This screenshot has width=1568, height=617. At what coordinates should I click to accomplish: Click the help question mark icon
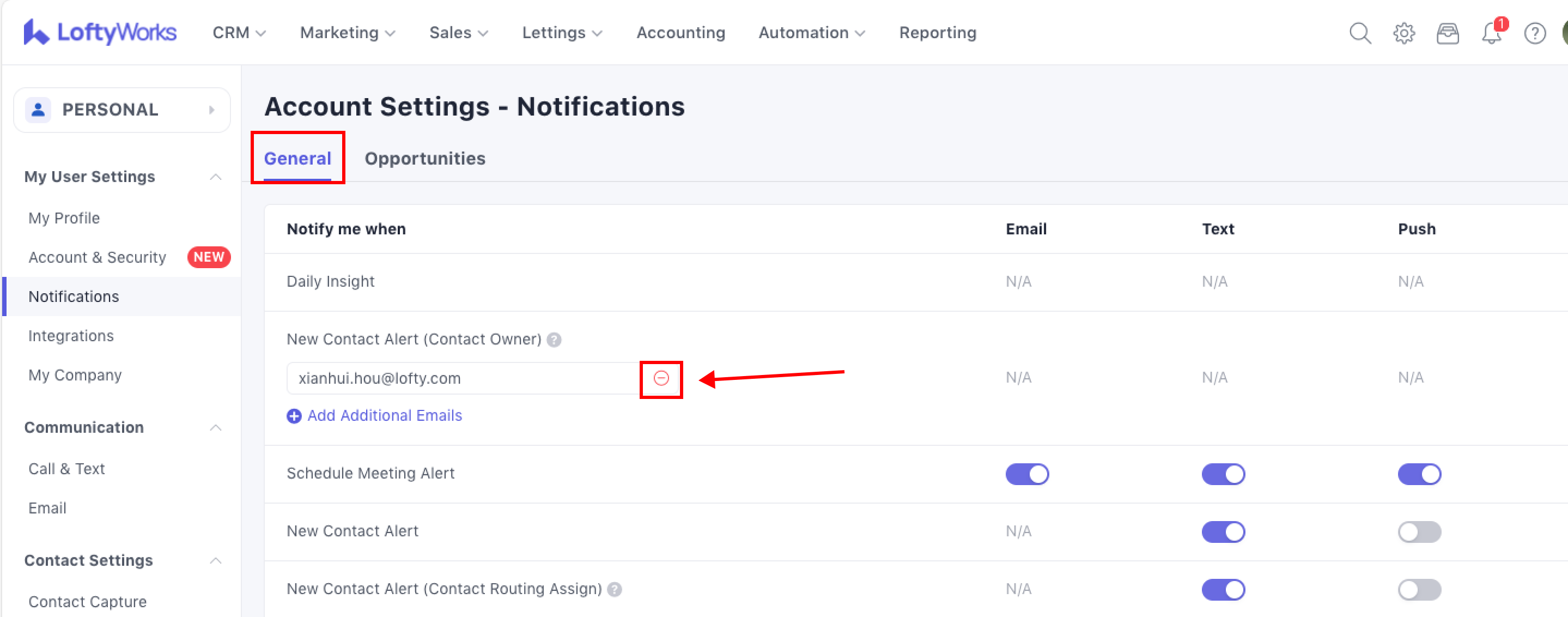pos(1535,33)
